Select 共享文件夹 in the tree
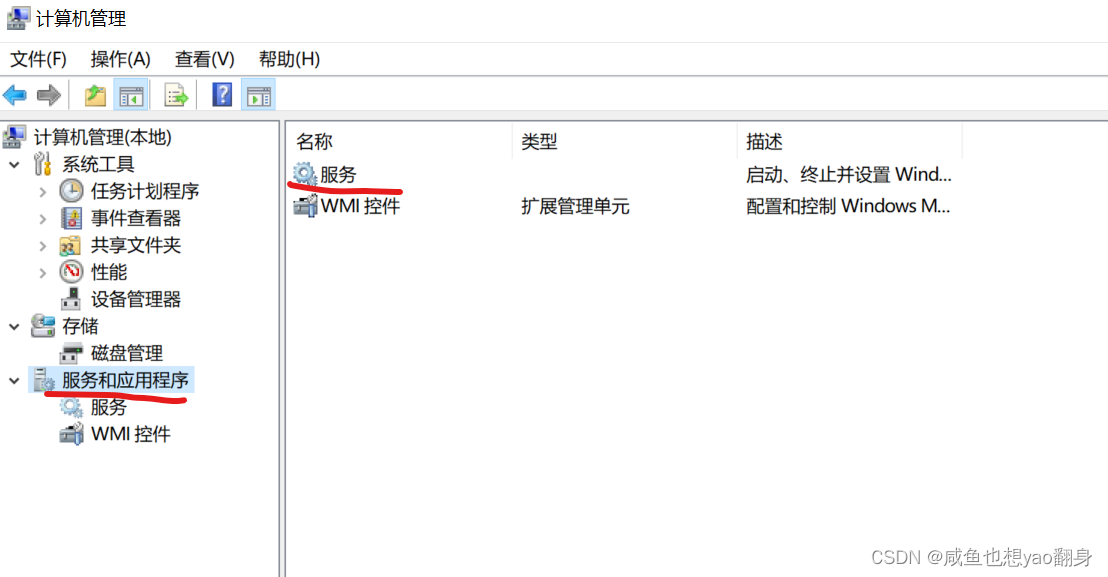The height and width of the screenshot is (577, 1108). [x=136, y=245]
